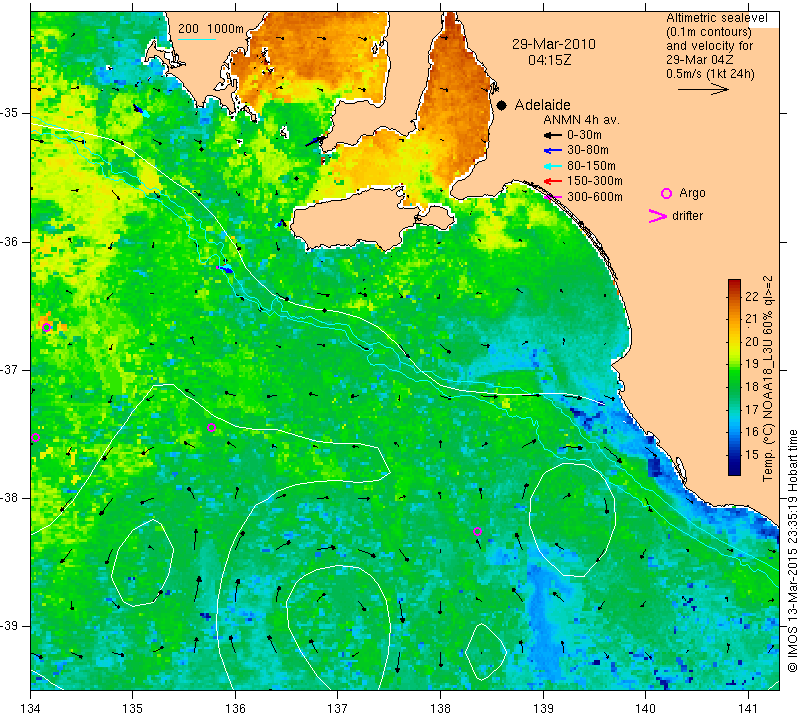Viewport: 800px width, 720px height.
Task: Click the longitude axis label '139'
Action: (x=543, y=709)
